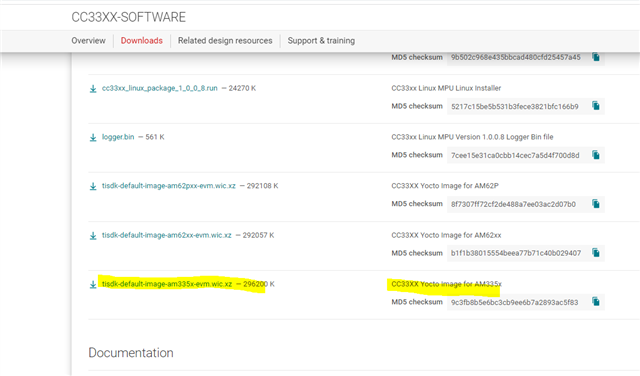The height and width of the screenshot is (376, 640).
Task: Click description CC33xx Linux MPU Linux Installer
Action: [x=446, y=88]
